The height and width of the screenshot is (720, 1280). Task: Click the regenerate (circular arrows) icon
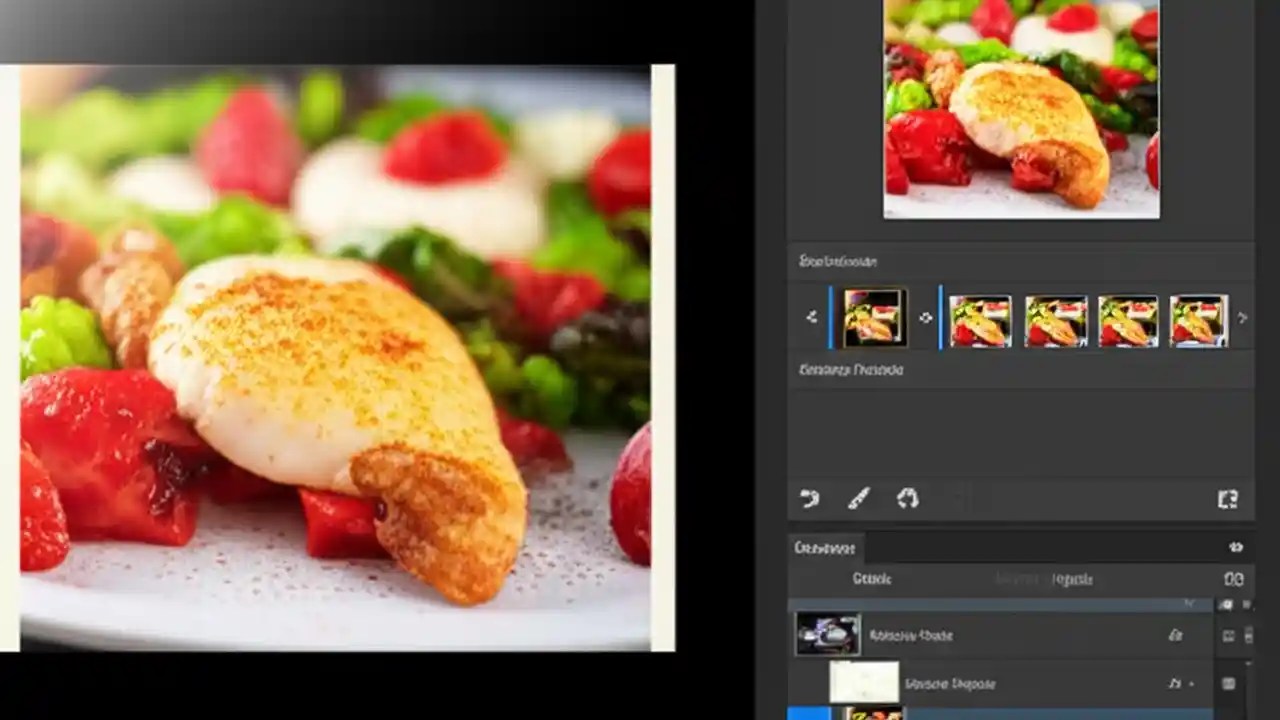coord(908,498)
